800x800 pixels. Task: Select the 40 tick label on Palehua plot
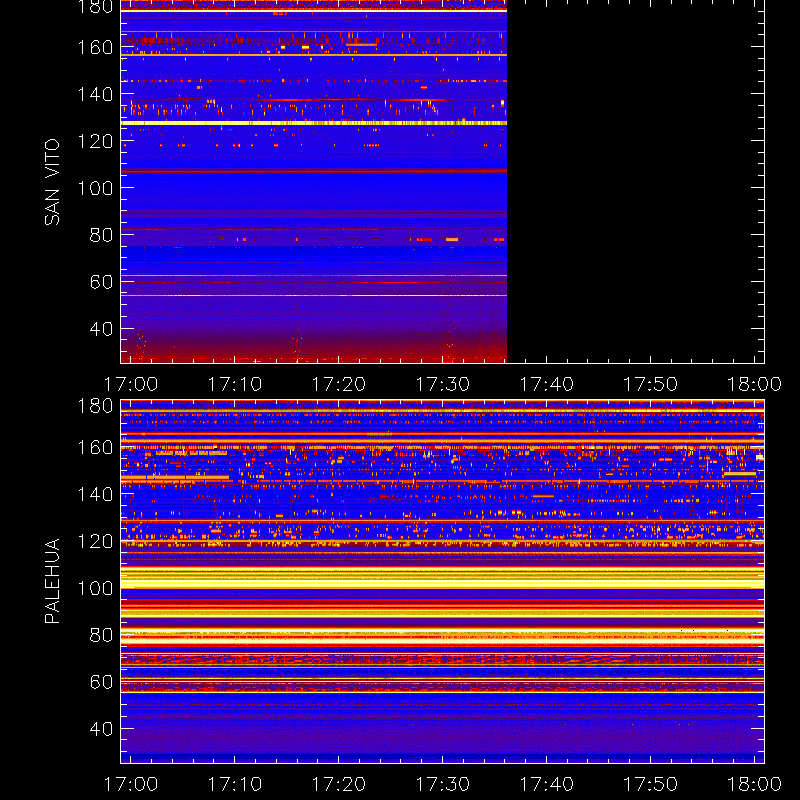101,729
